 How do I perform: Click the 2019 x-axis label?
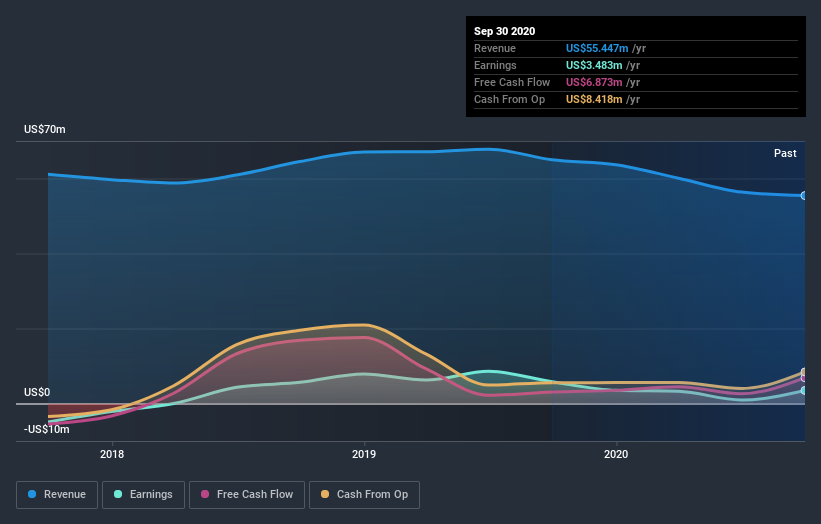pyautogui.click(x=364, y=454)
